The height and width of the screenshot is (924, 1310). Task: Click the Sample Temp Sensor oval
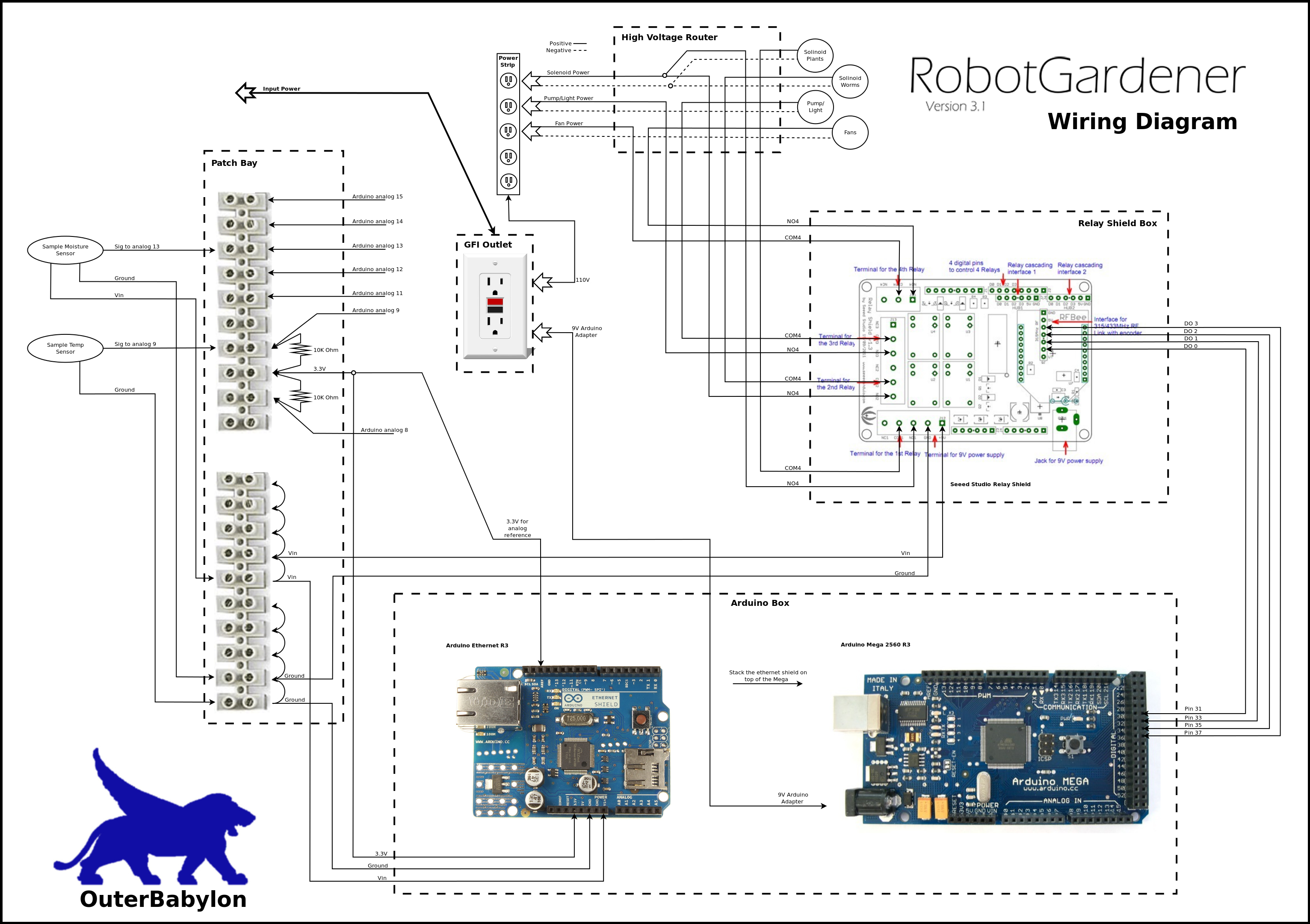click(65, 348)
